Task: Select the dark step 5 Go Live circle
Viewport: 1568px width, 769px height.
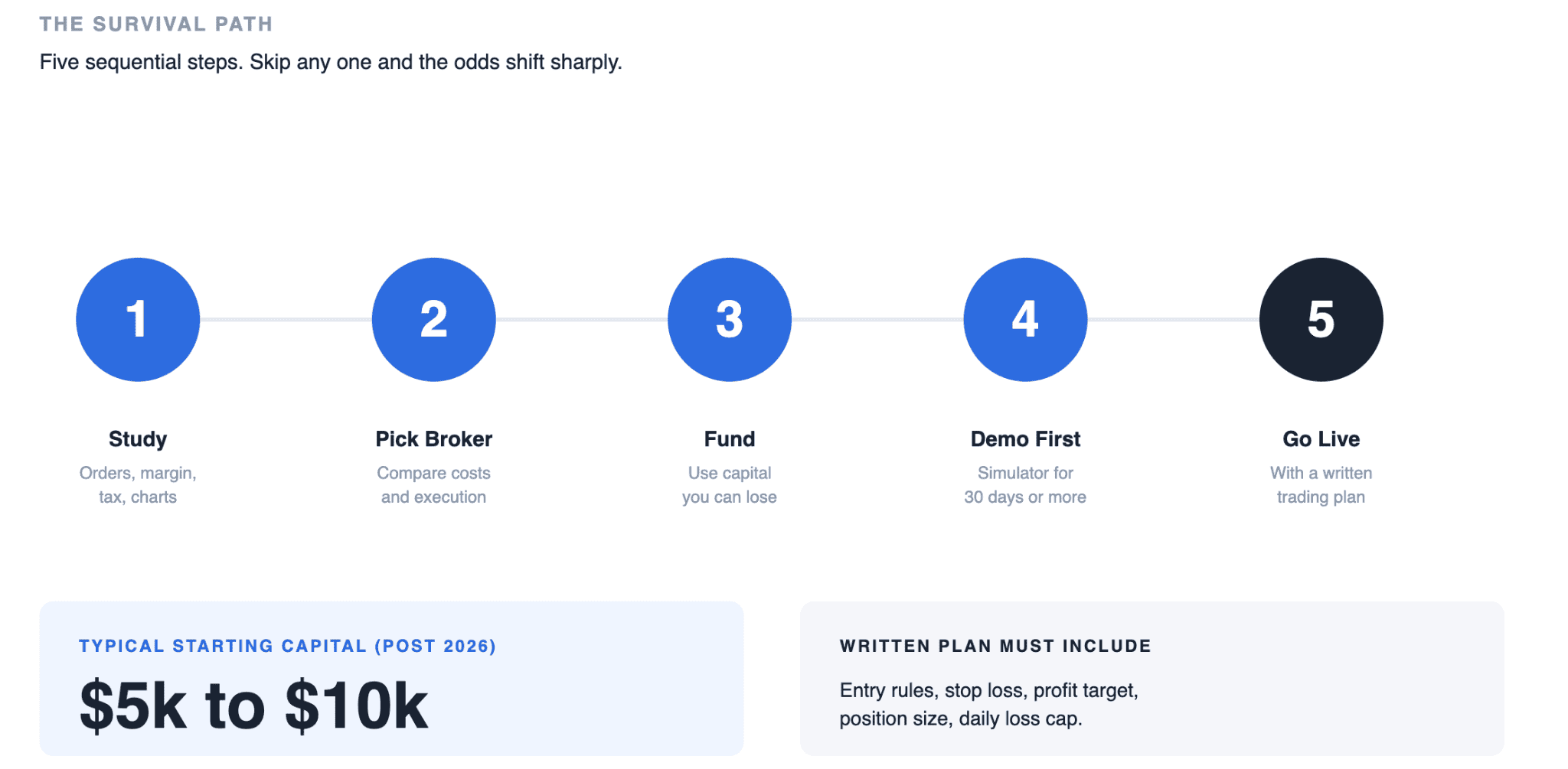Action: pyautogui.click(x=1321, y=319)
